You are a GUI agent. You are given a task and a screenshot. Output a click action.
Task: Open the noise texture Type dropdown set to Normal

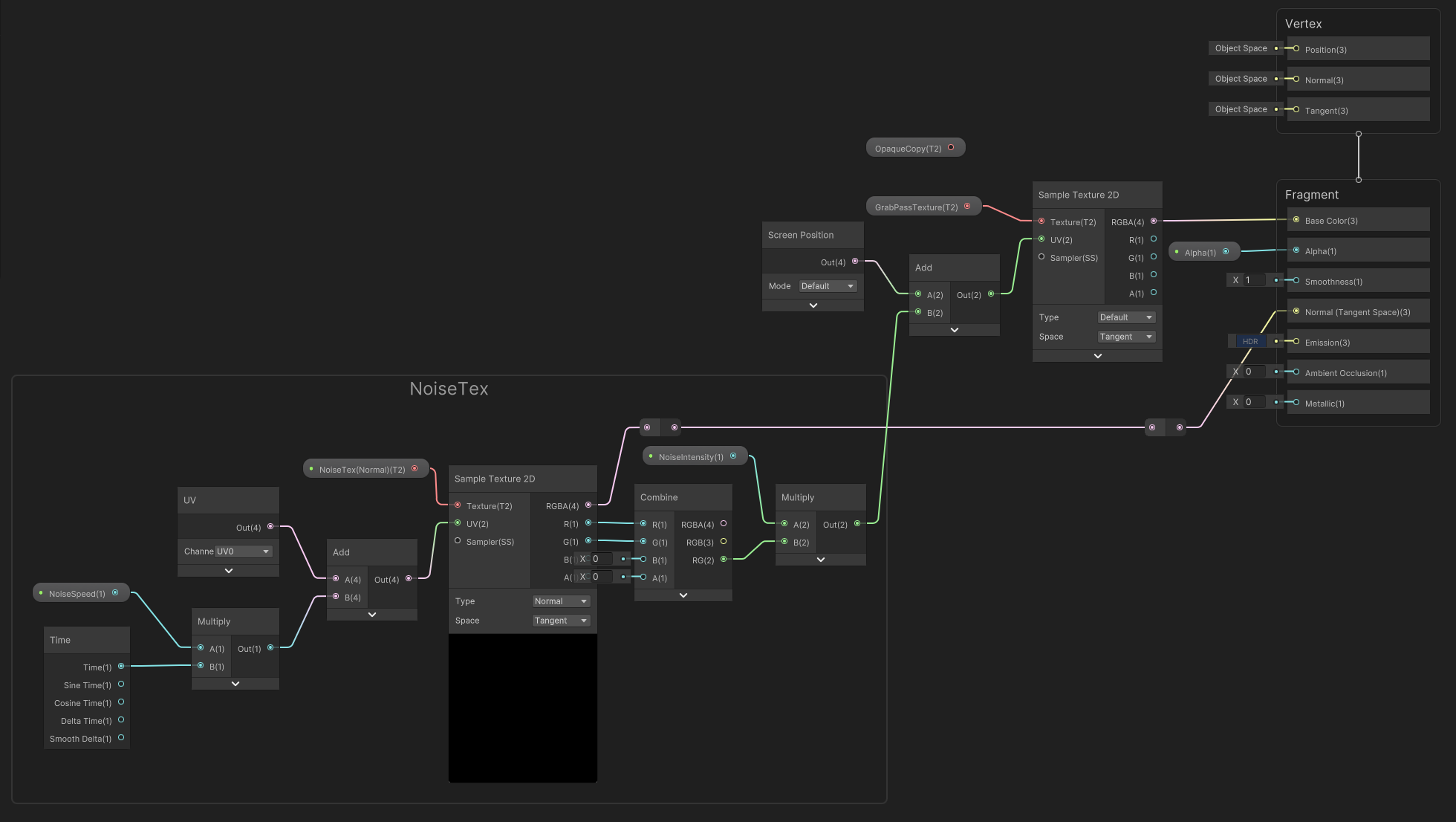[x=561, y=601]
